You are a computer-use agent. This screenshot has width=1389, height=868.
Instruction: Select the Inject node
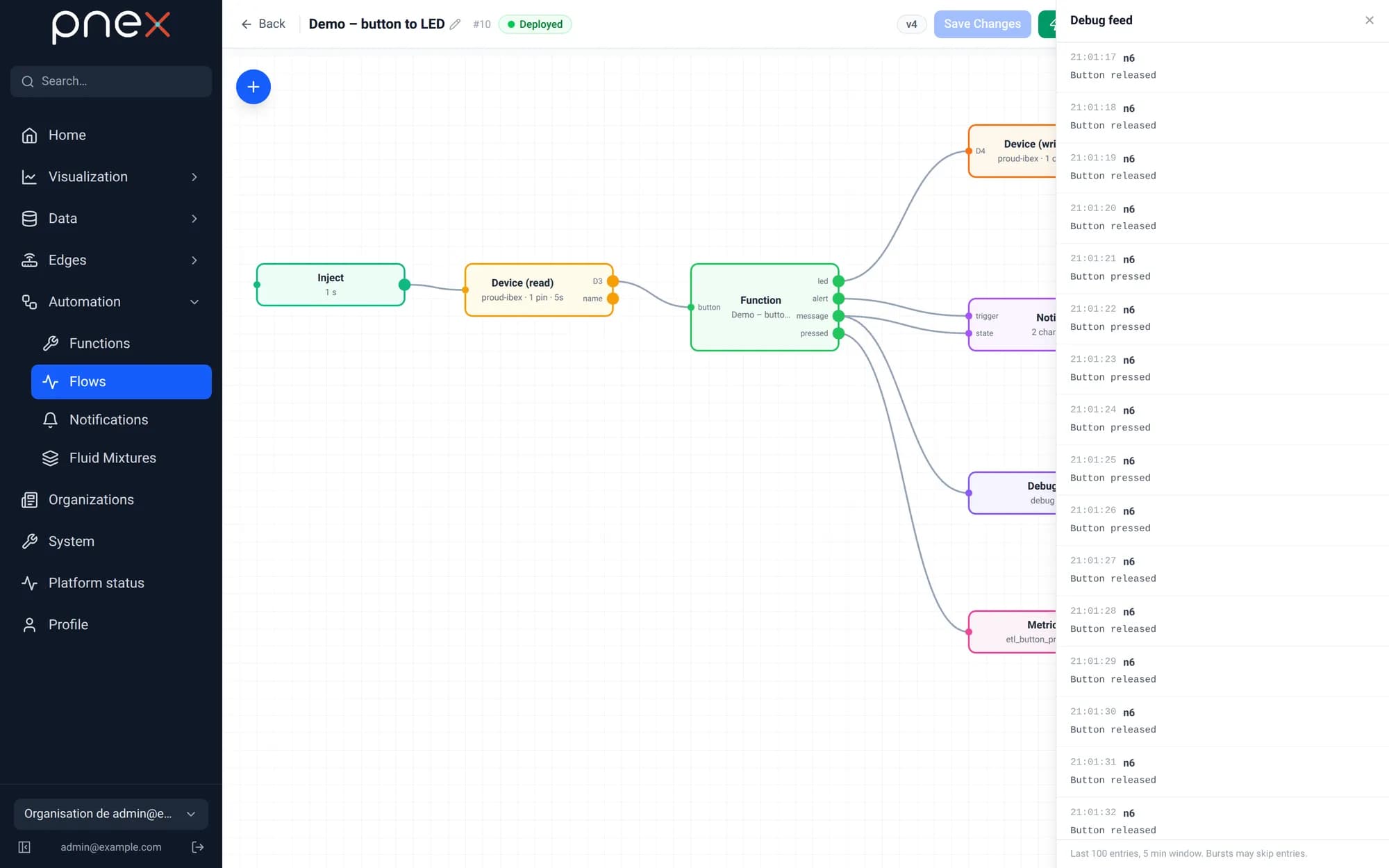pos(331,285)
